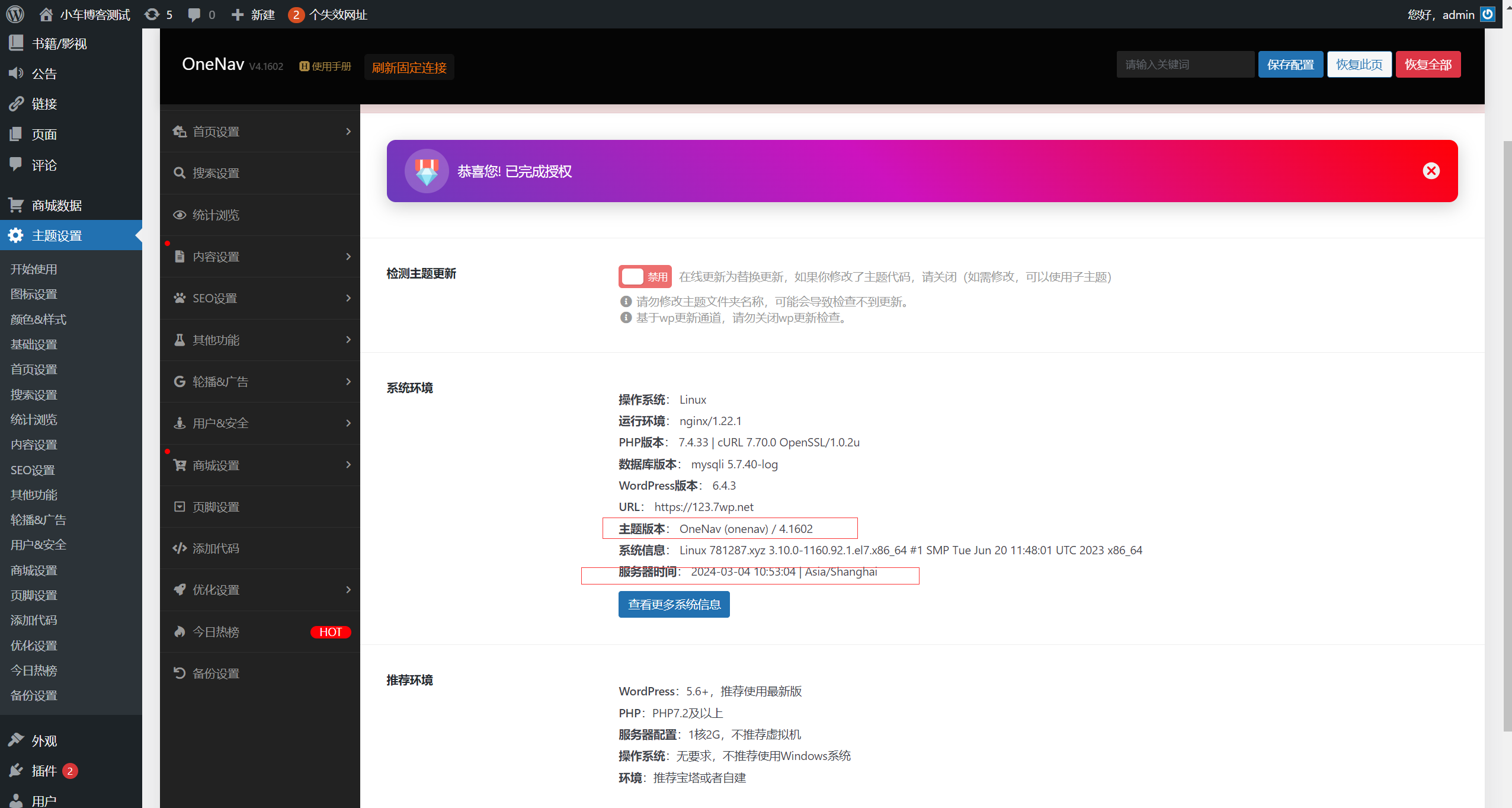Viewport: 1512px width, 808px height.
Task: Click the admin avatar power icon
Action: [x=1487, y=14]
